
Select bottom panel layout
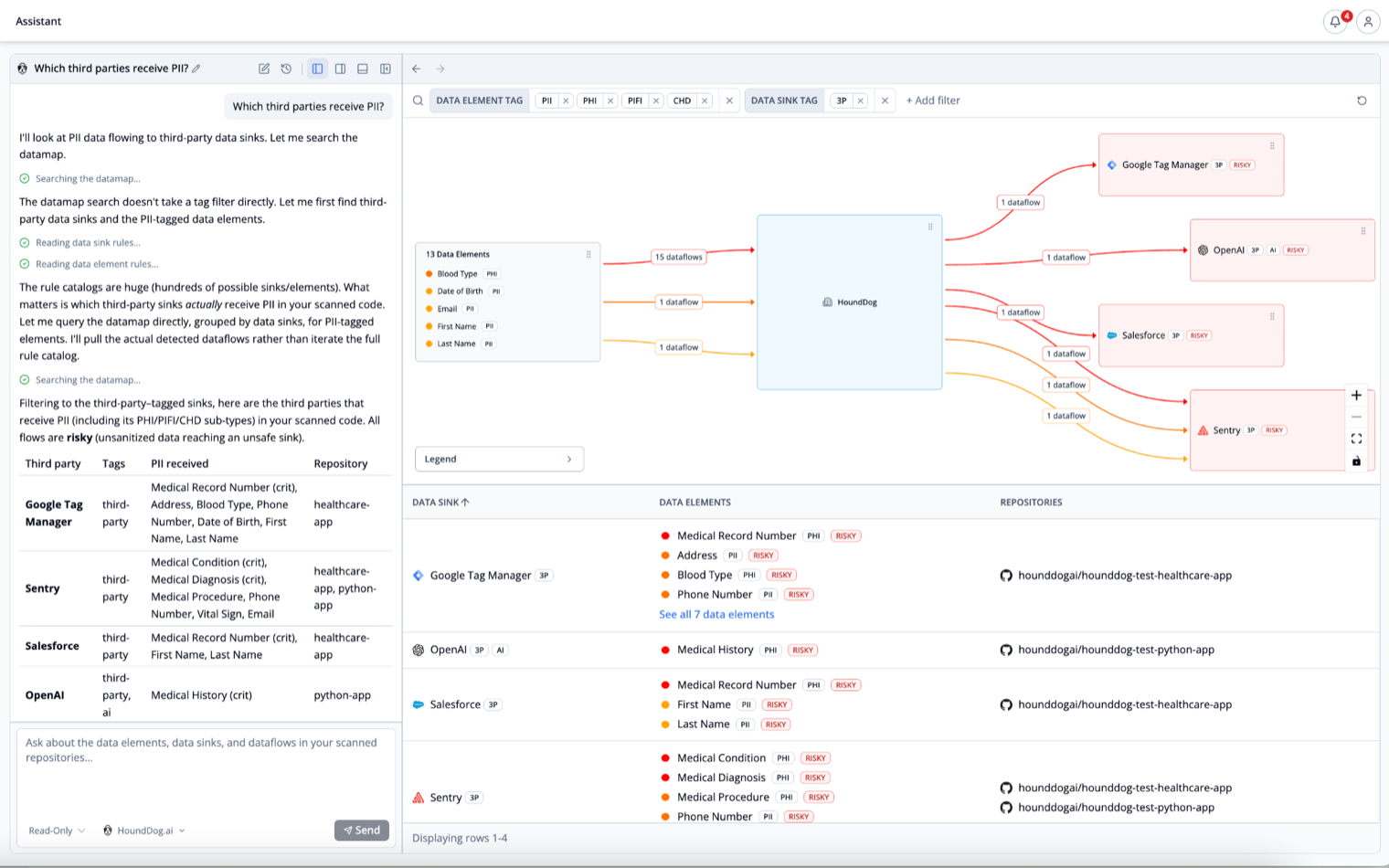(363, 69)
